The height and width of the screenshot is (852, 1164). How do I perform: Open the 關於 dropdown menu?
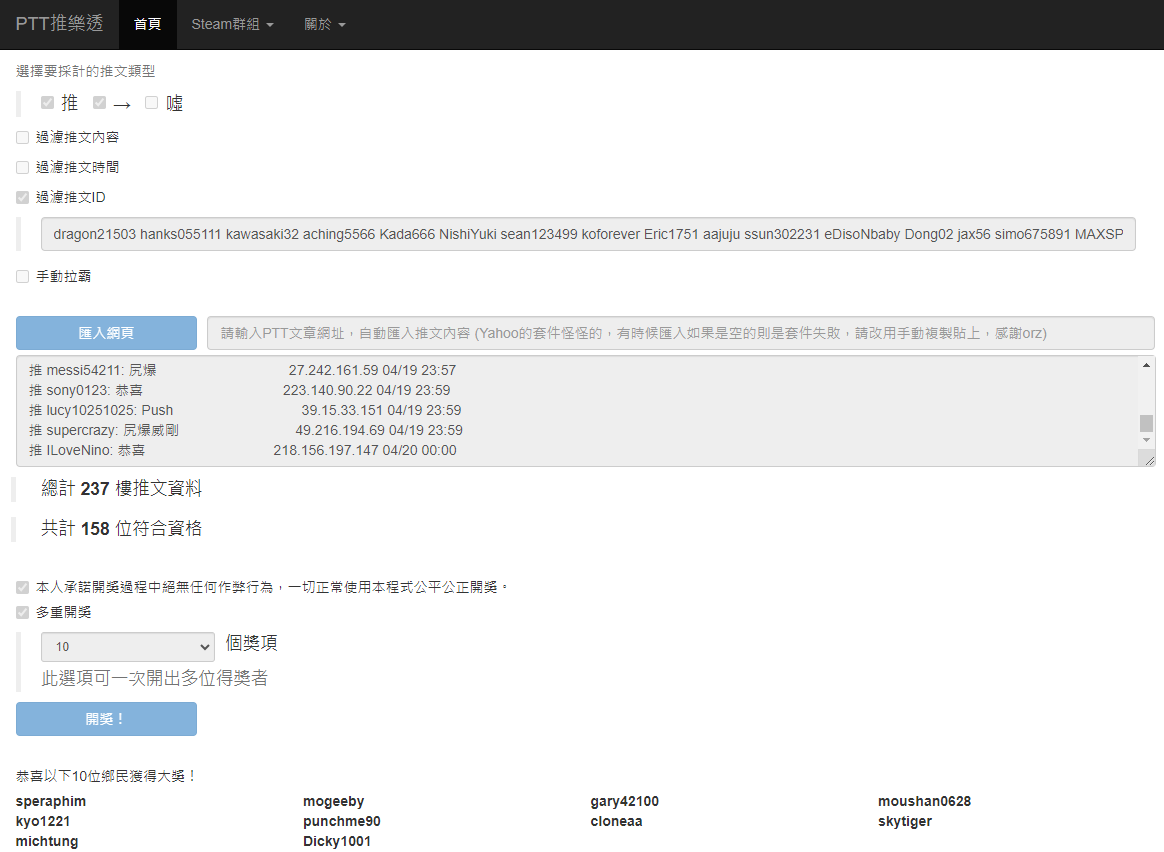tap(324, 24)
